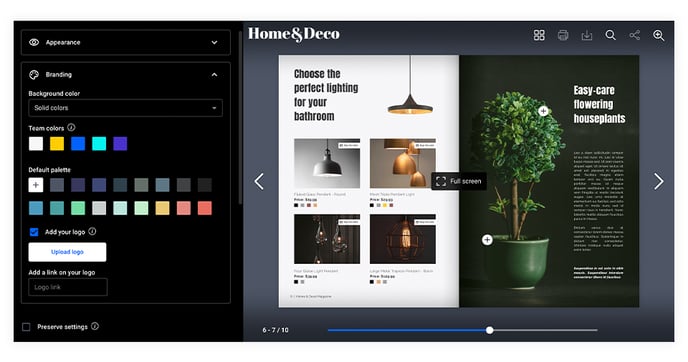Select the yellow team color swatch

click(57, 143)
